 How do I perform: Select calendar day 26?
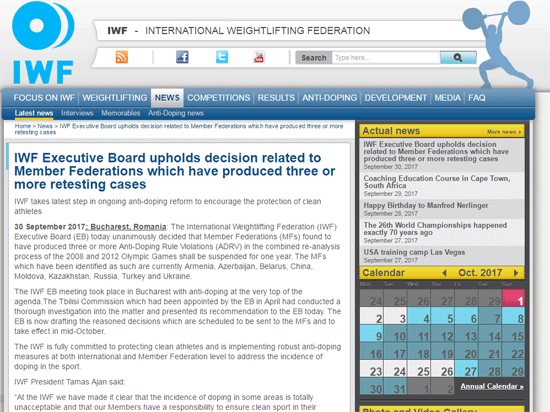tap(442, 369)
